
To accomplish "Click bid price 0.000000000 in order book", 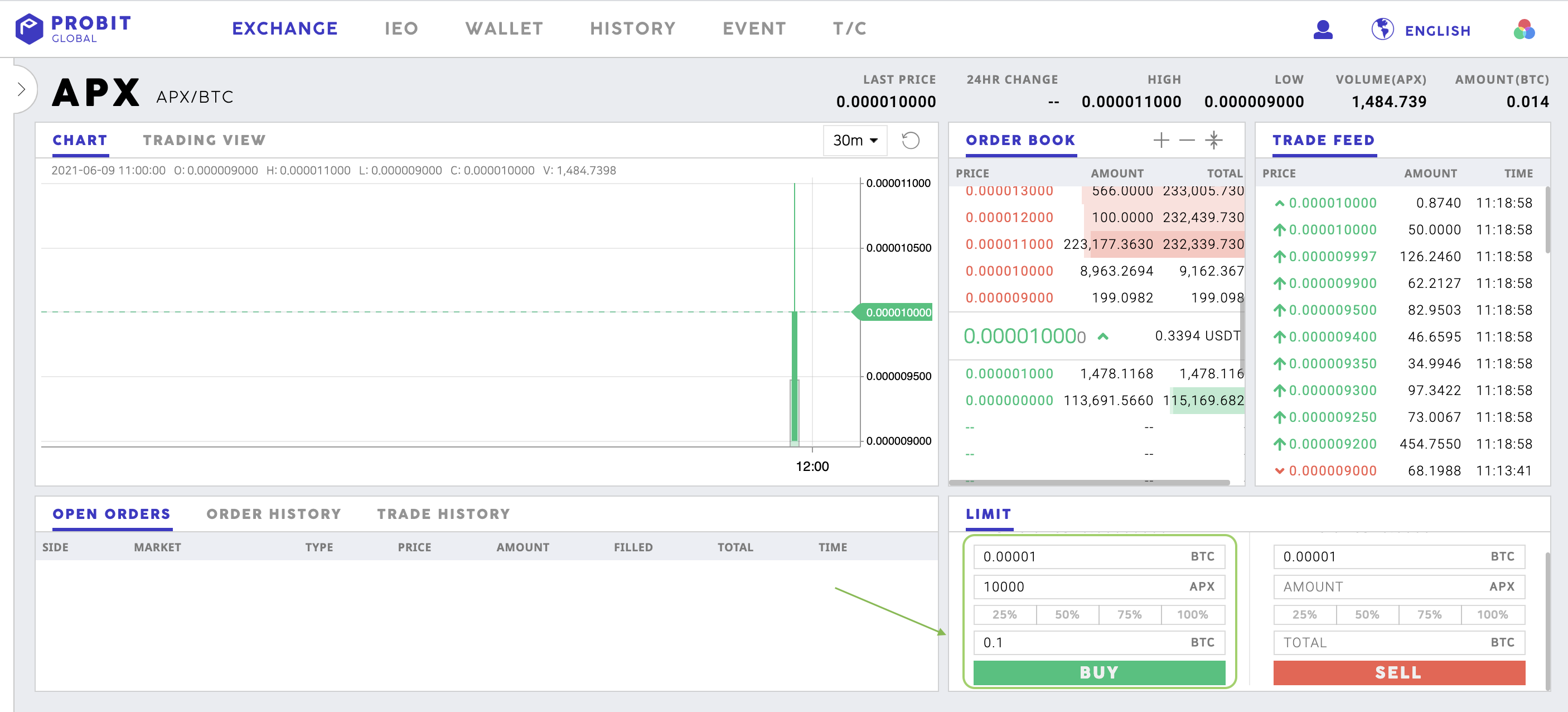I will tap(1009, 401).
